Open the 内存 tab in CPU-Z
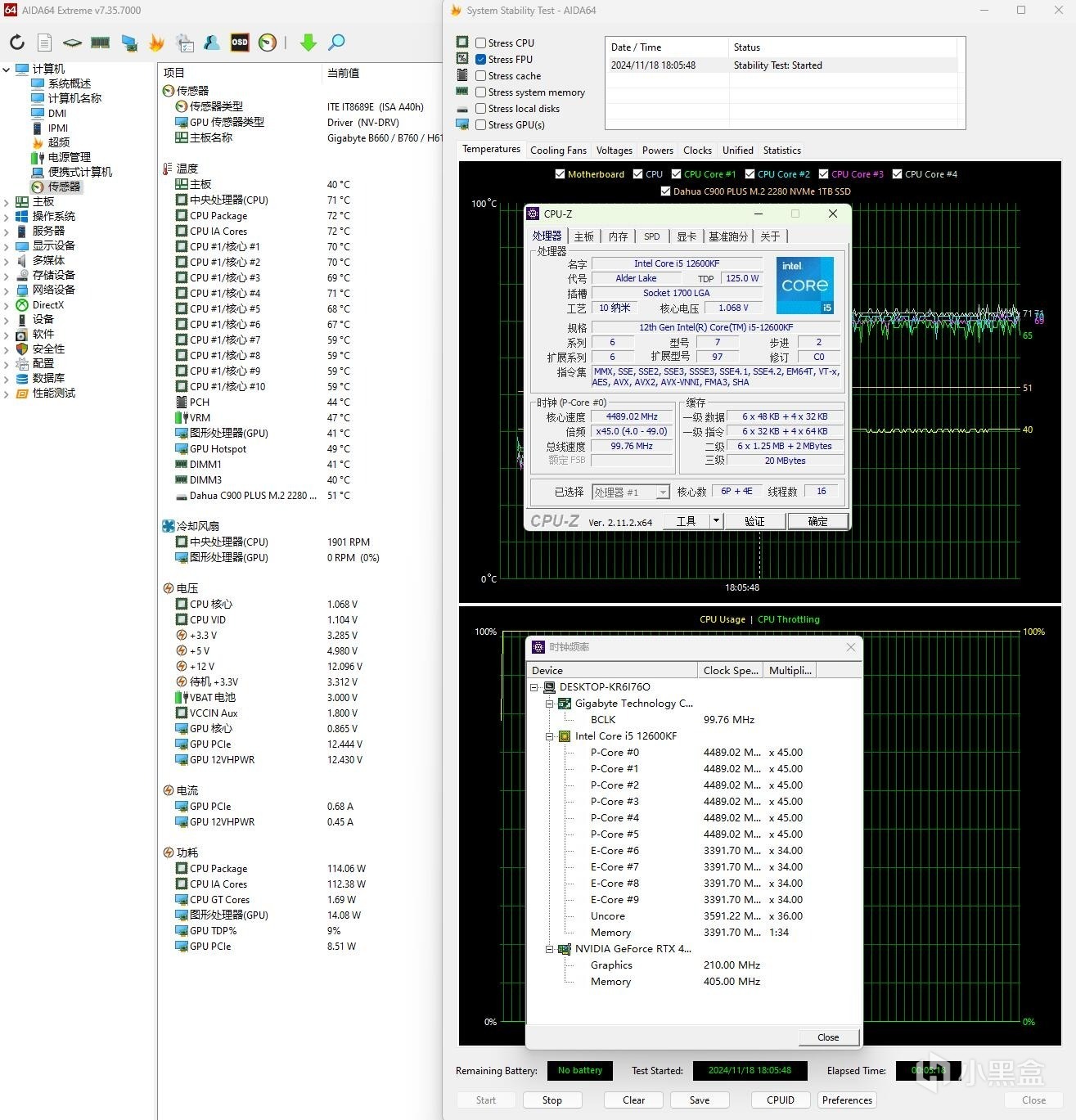 pos(618,236)
